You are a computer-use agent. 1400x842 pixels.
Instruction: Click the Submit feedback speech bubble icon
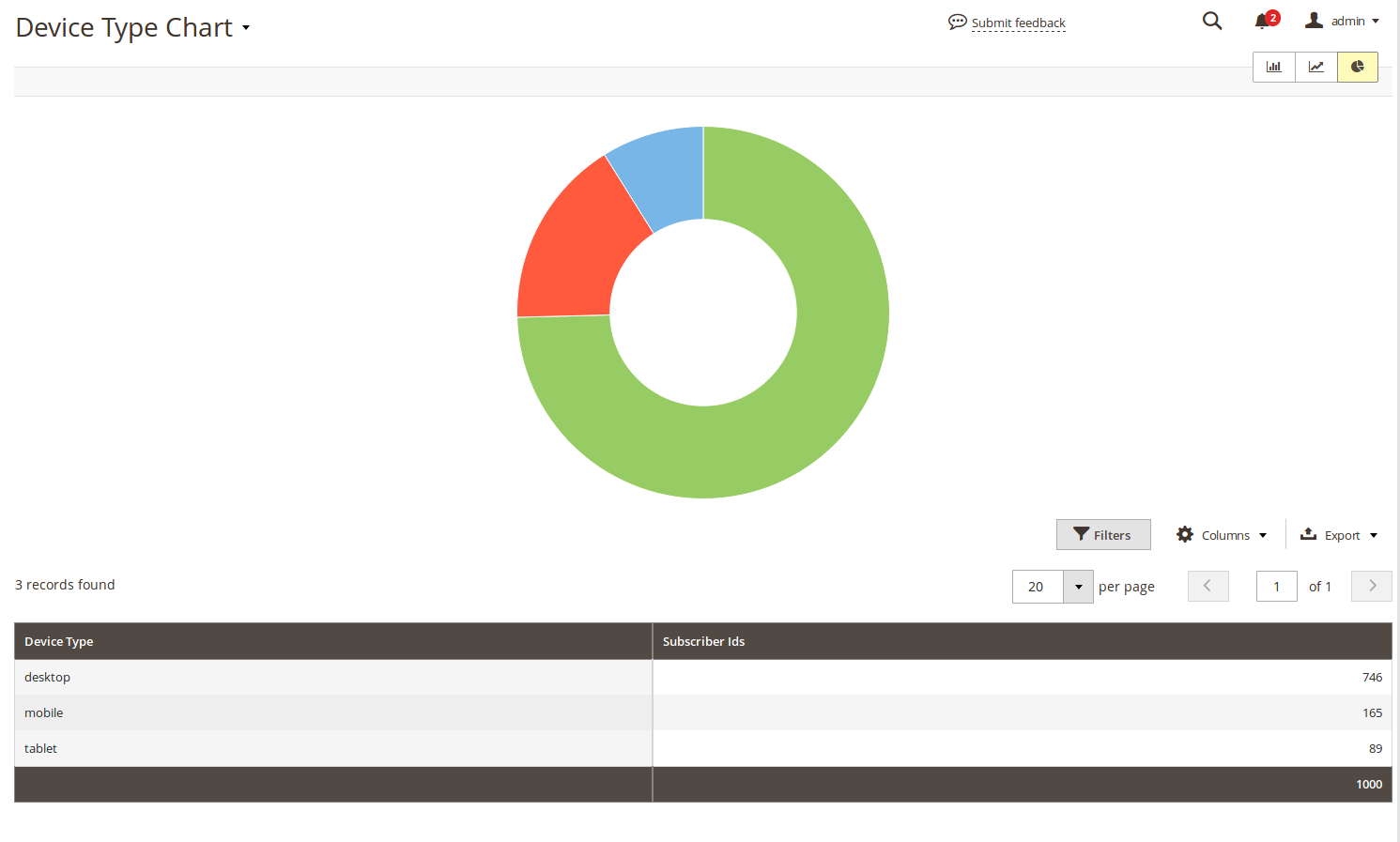[957, 22]
